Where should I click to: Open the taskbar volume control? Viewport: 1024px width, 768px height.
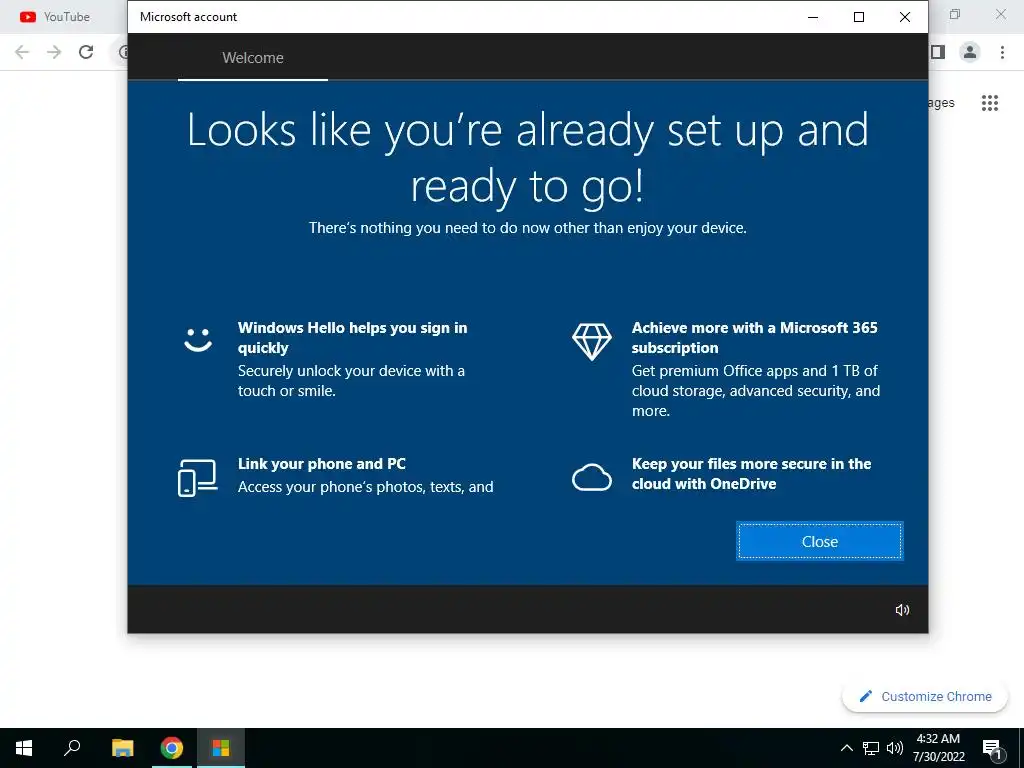click(x=895, y=748)
